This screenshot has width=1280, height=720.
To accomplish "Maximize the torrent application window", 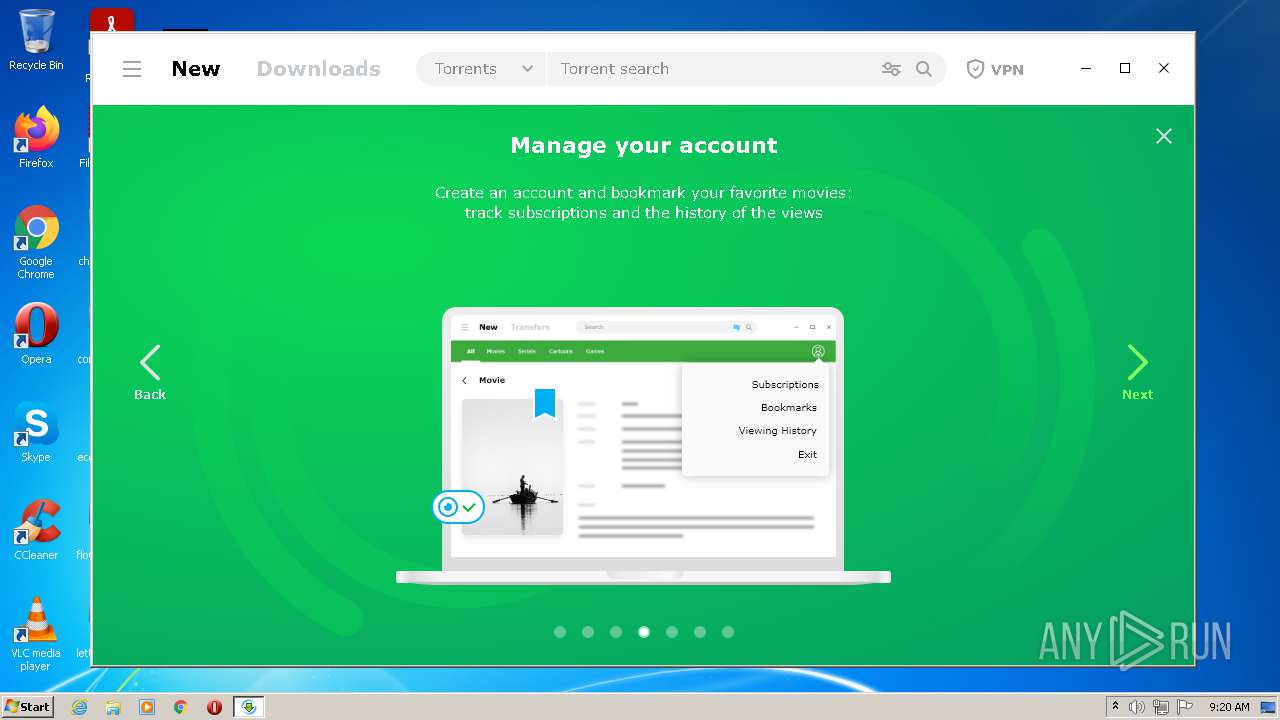I will pyautogui.click(x=1125, y=68).
